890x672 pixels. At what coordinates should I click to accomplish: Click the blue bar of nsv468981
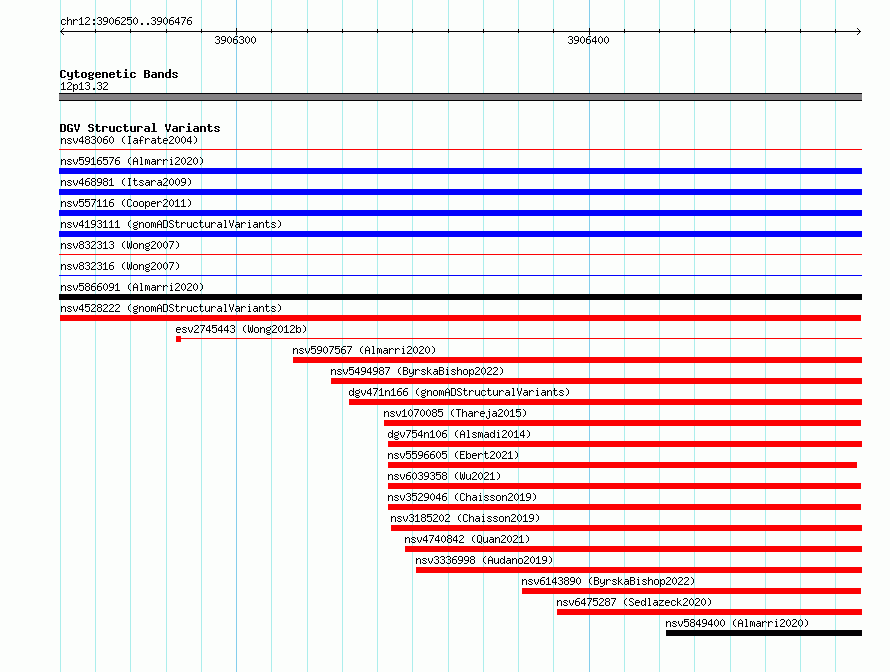pos(460,192)
